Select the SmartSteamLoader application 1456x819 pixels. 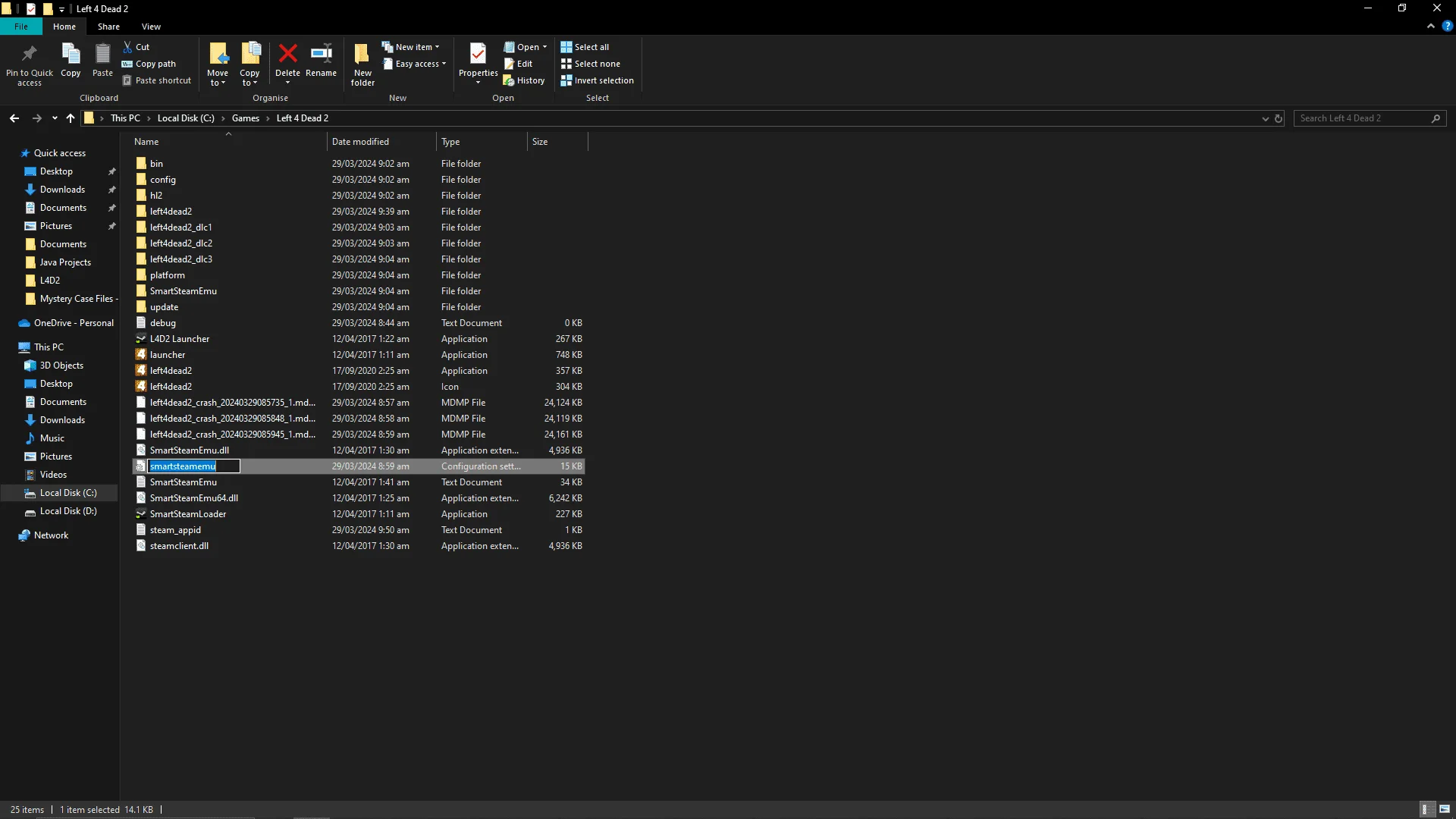click(x=187, y=514)
